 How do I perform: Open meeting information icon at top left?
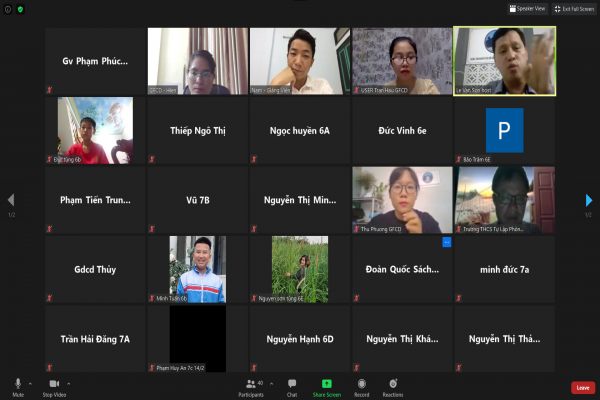pyautogui.click(x=7, y=9)
